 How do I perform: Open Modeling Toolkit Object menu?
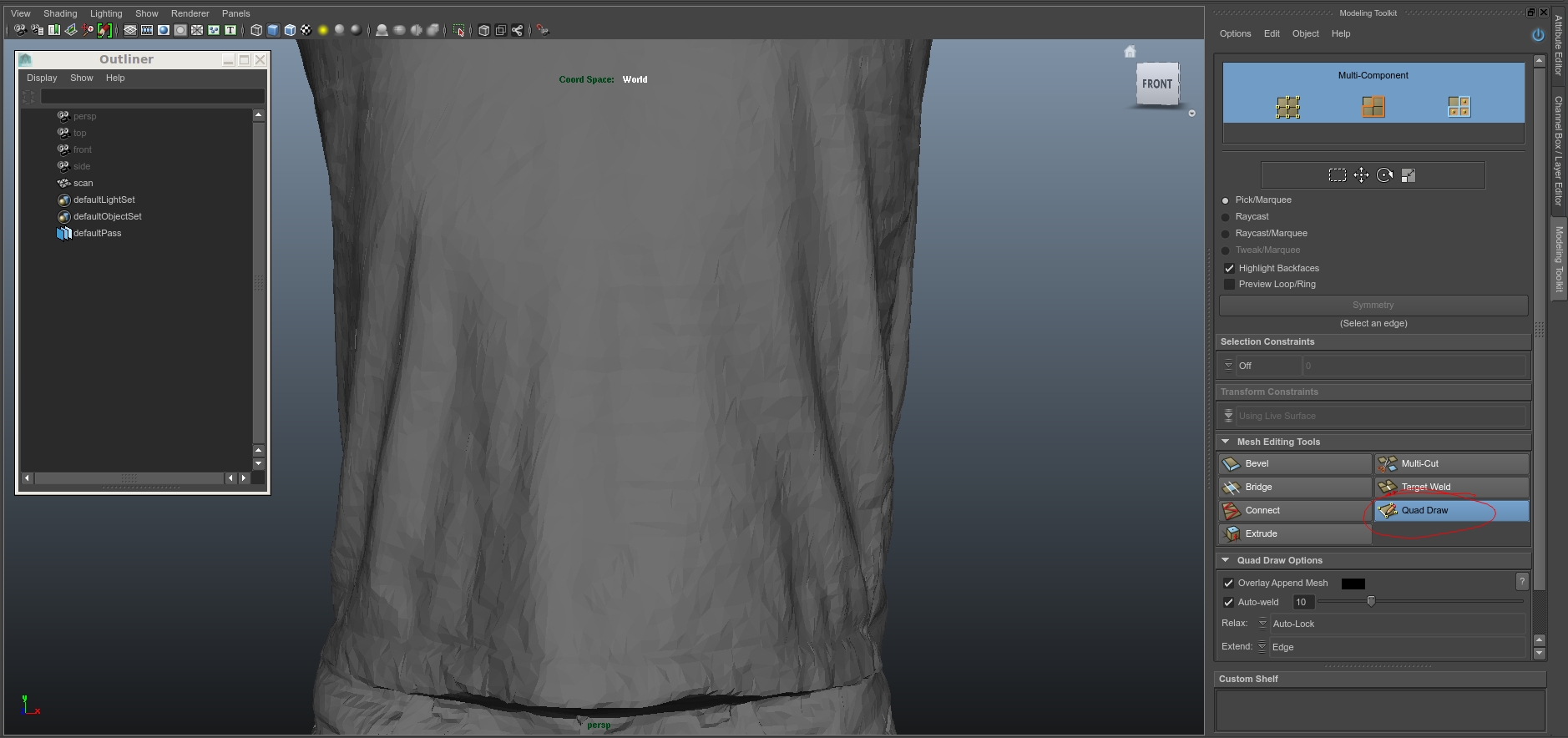[x=1305, y=33]
